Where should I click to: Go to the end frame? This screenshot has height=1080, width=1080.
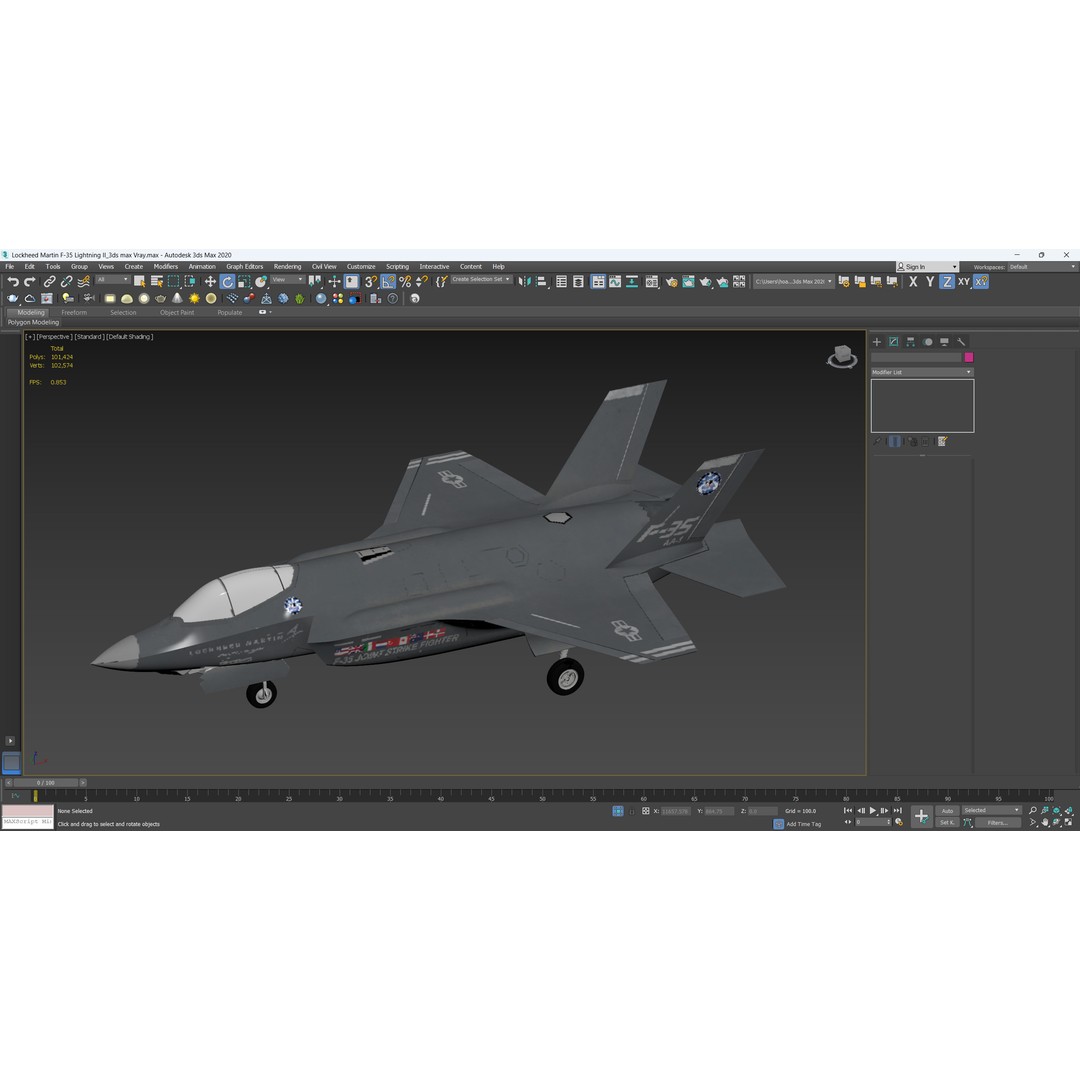(x=897, y=811)
